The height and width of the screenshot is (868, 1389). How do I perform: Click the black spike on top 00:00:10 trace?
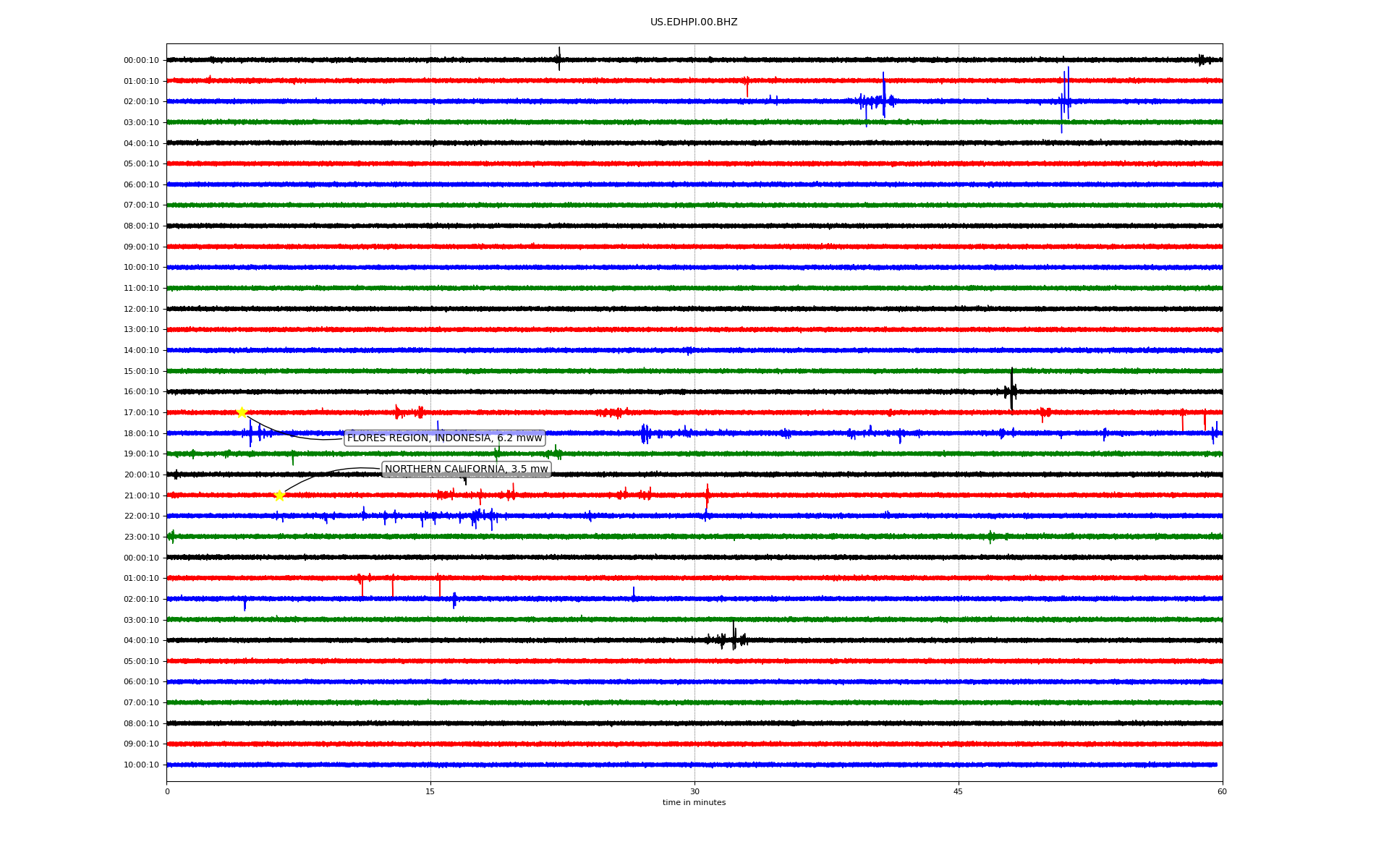pos(558,59)
